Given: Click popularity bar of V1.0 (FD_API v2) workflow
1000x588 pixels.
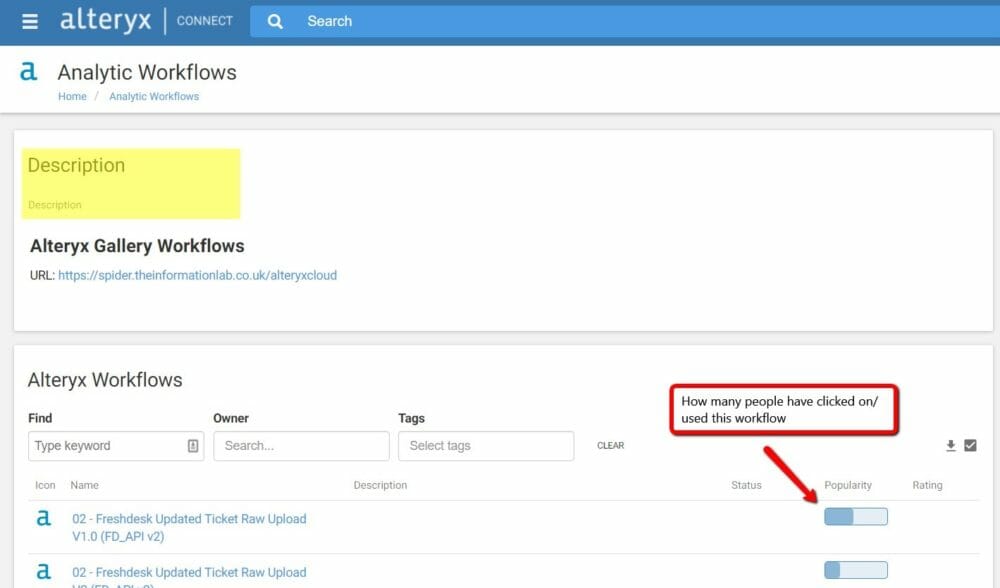Looking at the screenshot, I should [x=855, y=517].
